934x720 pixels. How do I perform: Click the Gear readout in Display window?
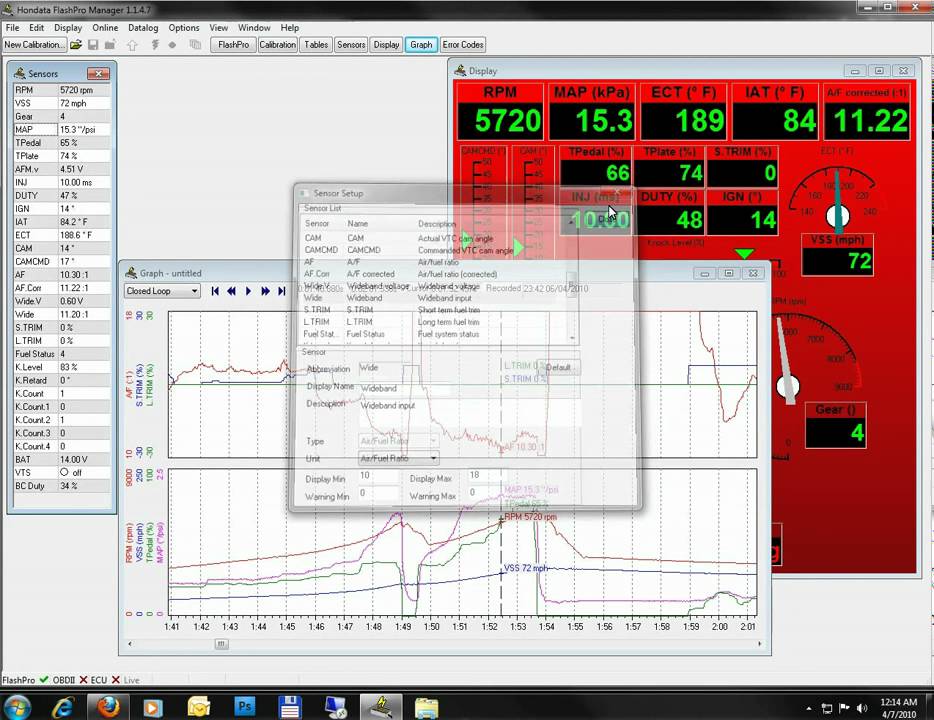pos(835,425)
